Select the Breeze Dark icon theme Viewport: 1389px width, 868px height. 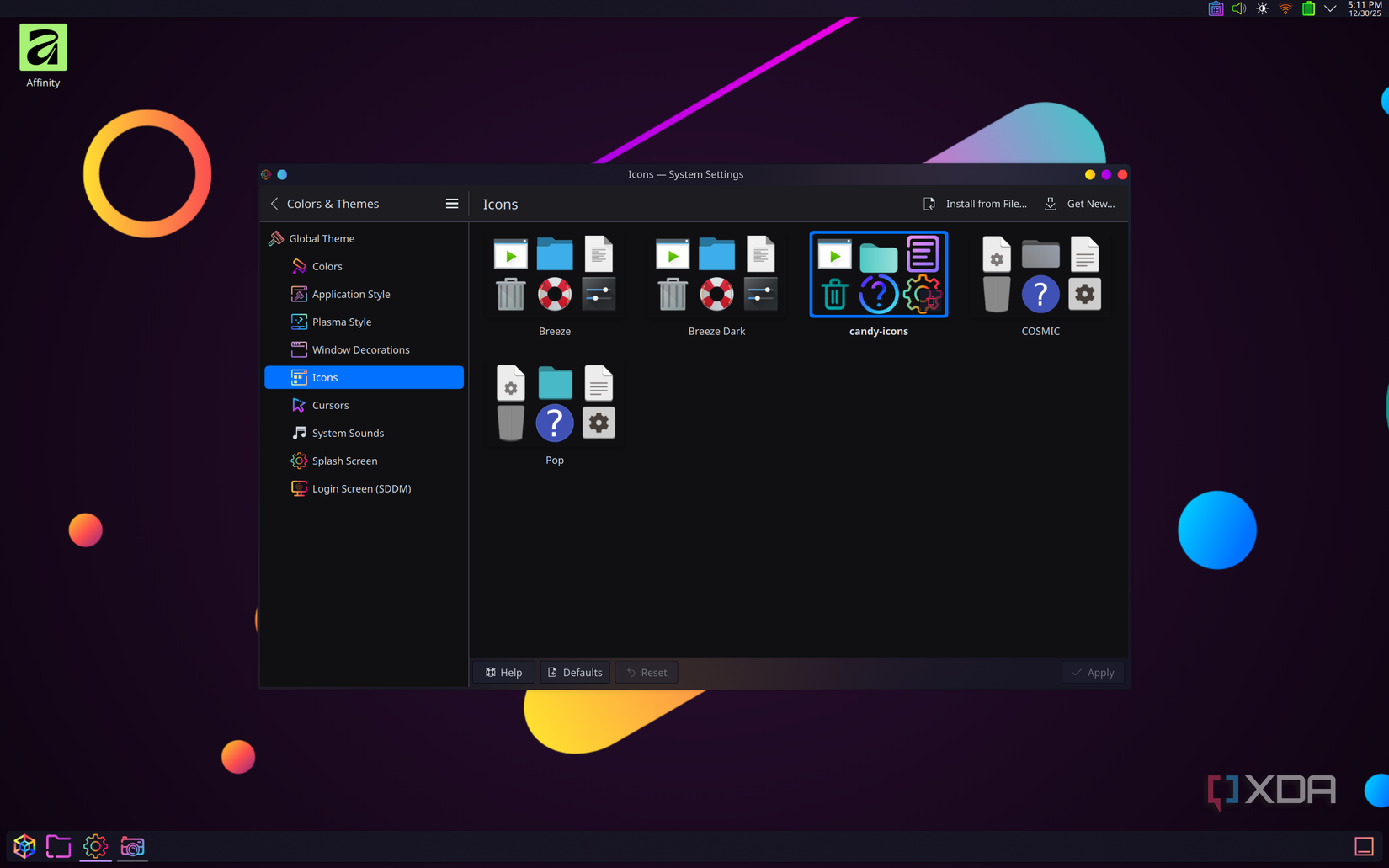(x=716, y=274)
